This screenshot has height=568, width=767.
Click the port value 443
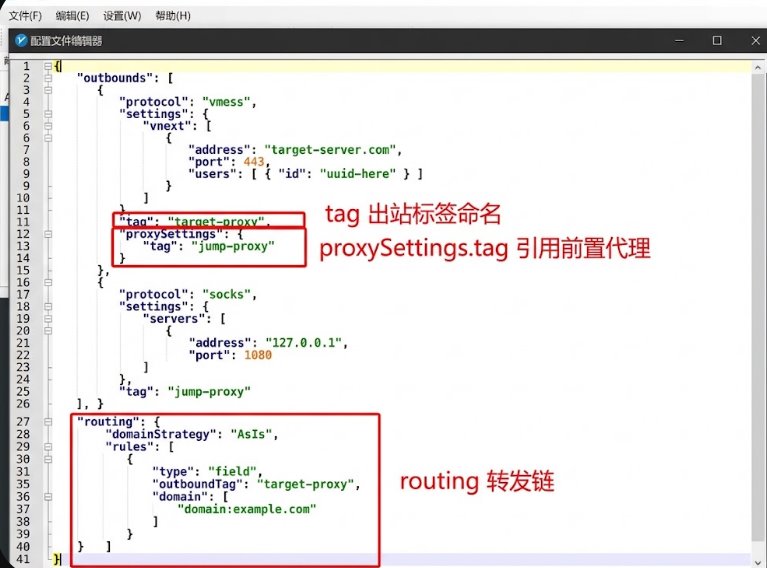253,162
